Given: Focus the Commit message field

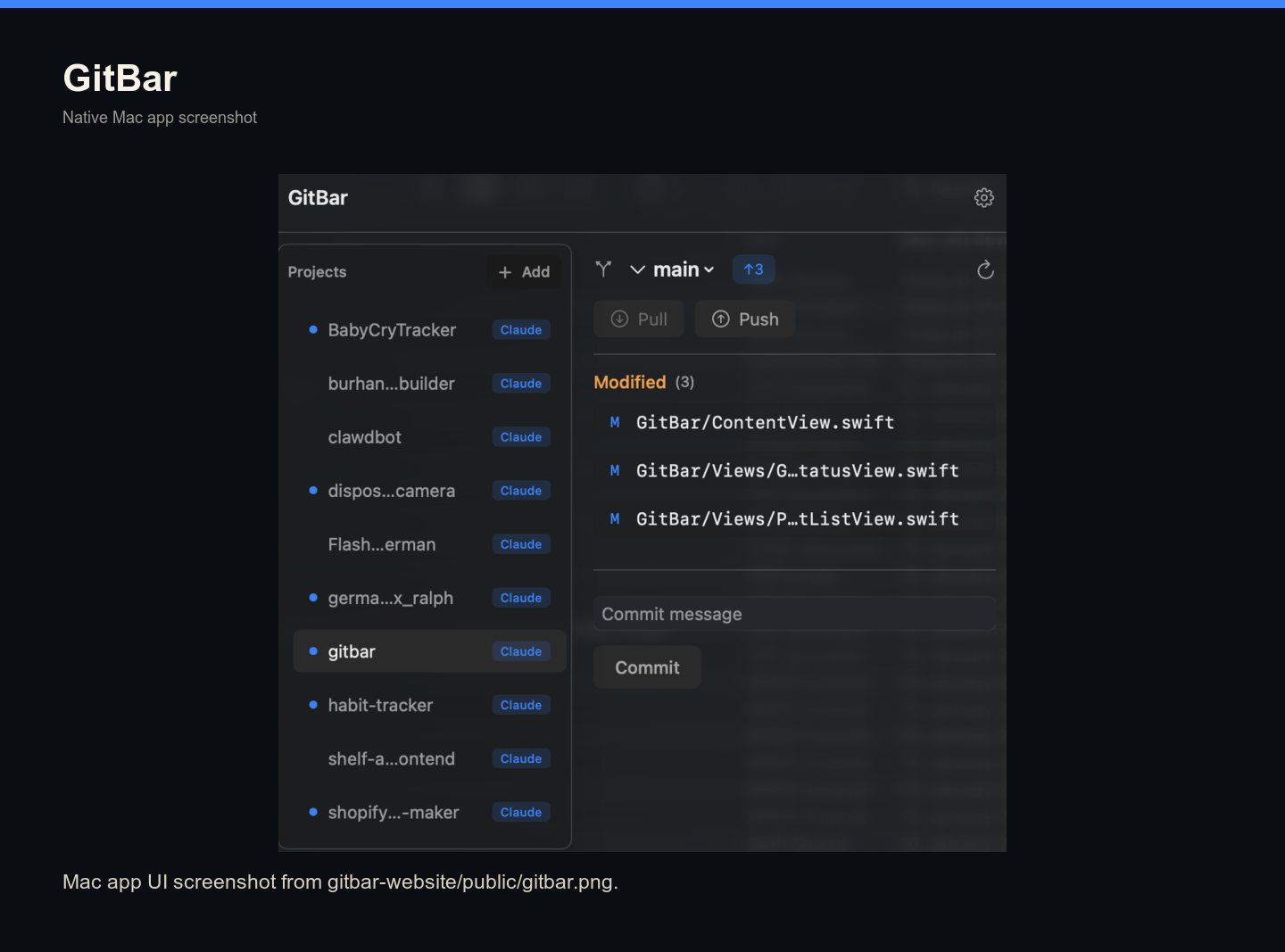Looking at the screenshot, I should pyautogui.click(x=794, y=614).
